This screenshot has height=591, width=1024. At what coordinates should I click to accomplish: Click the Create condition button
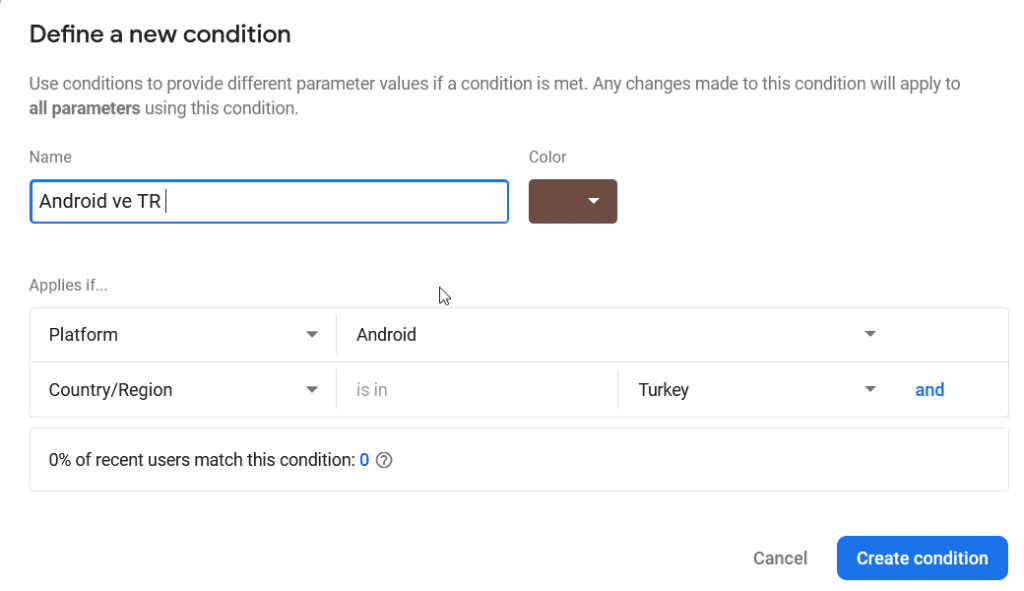pyautogui.click(x=922, y=558)
